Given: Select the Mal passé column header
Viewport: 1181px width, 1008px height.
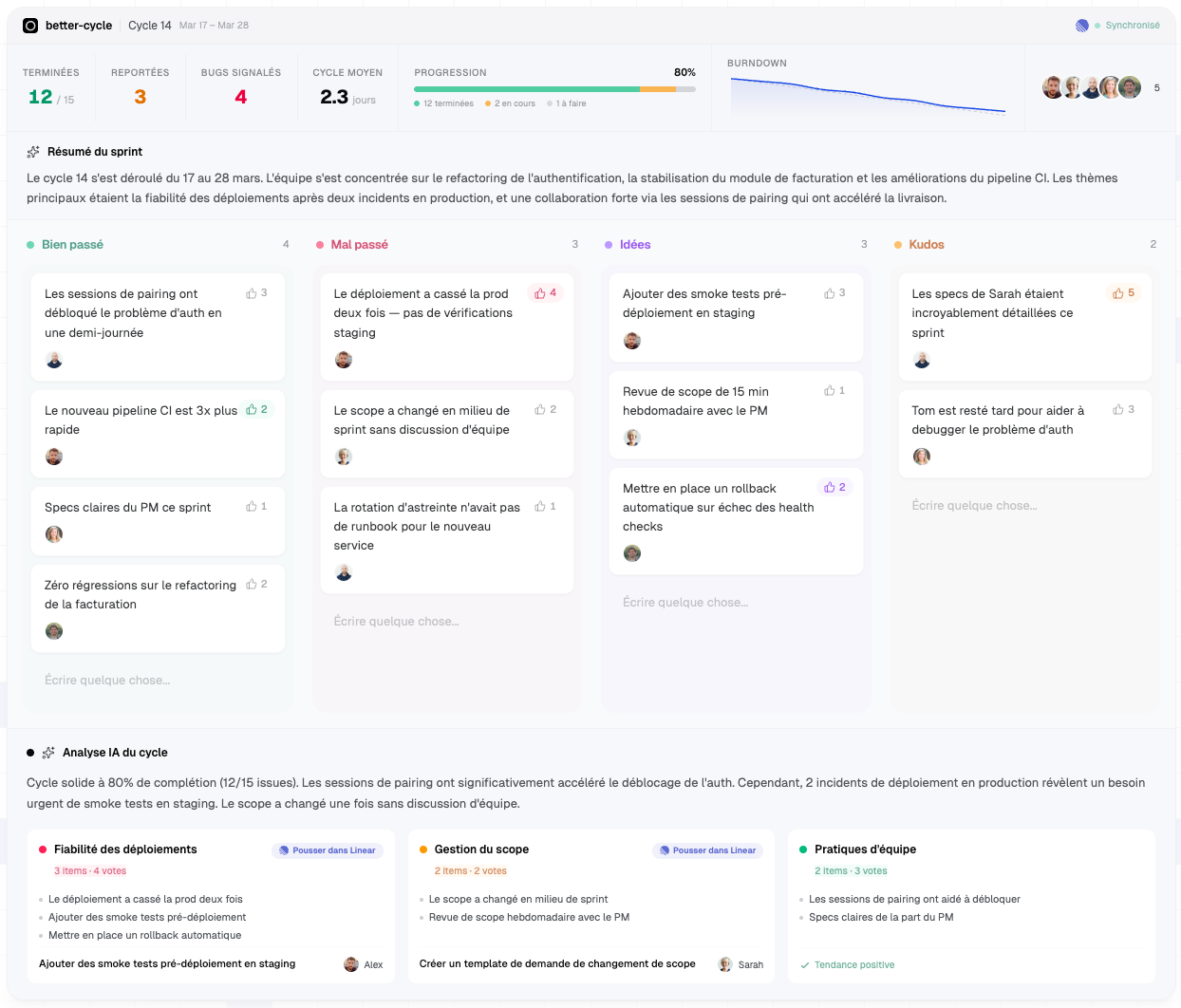Looking at the screenshot, I should (359, 245).
